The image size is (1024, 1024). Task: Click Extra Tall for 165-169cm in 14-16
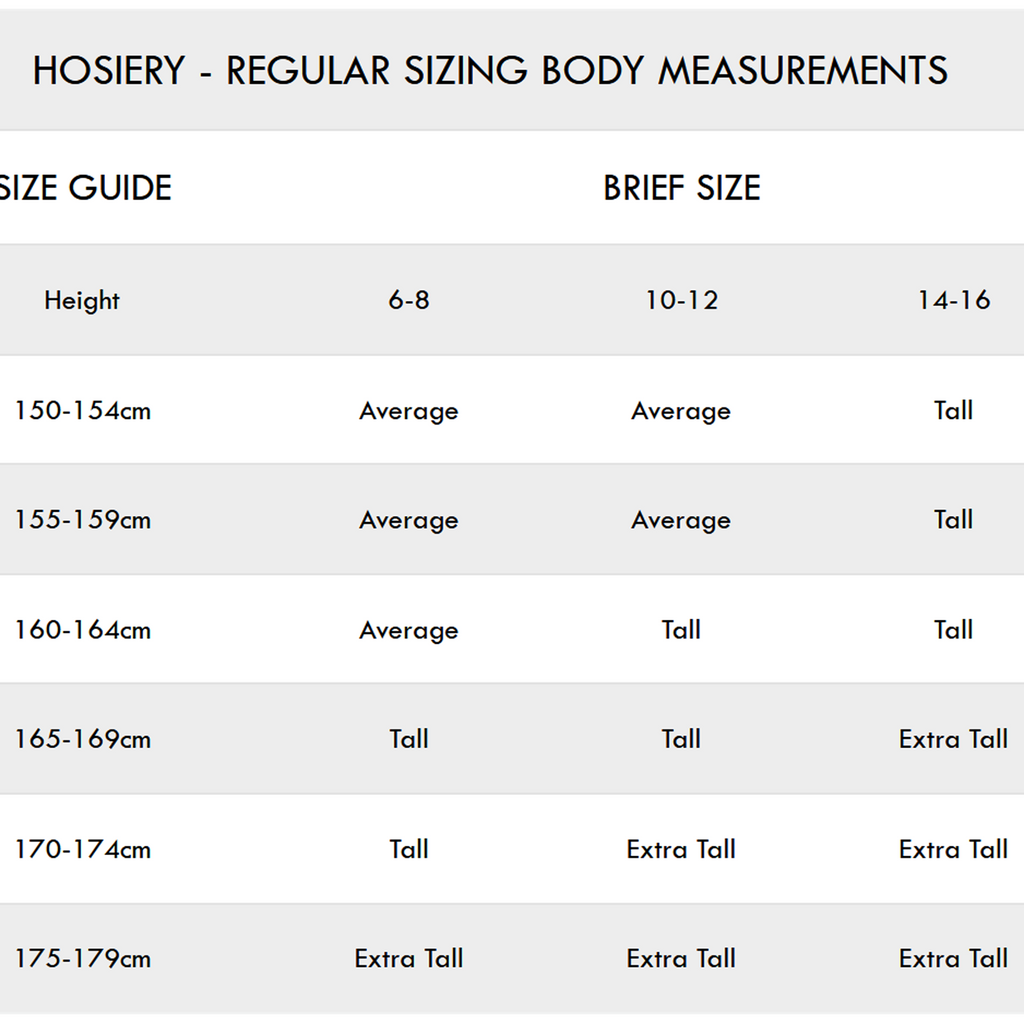pos(953,740)
